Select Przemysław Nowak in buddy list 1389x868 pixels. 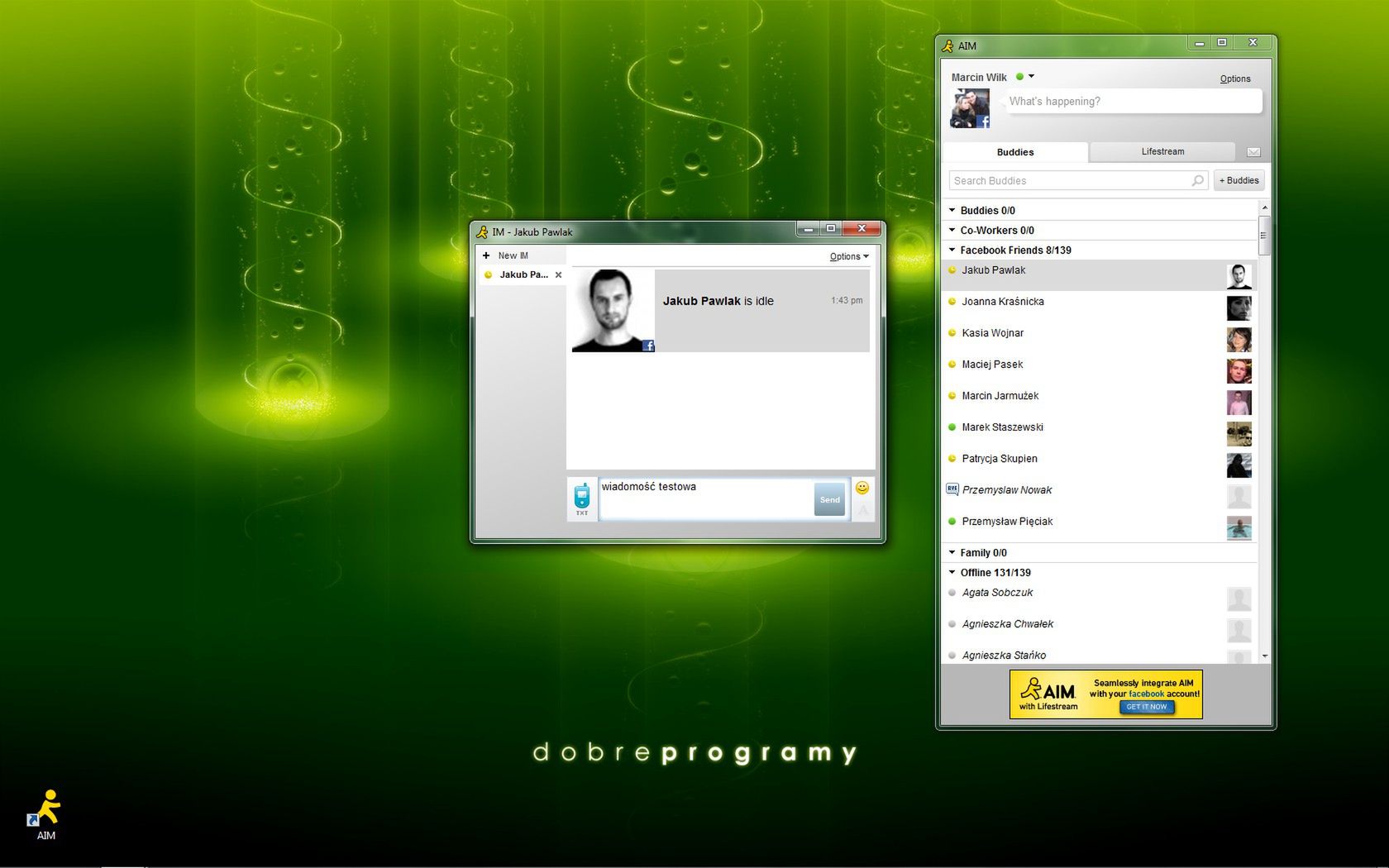(x=1100, y=496)
